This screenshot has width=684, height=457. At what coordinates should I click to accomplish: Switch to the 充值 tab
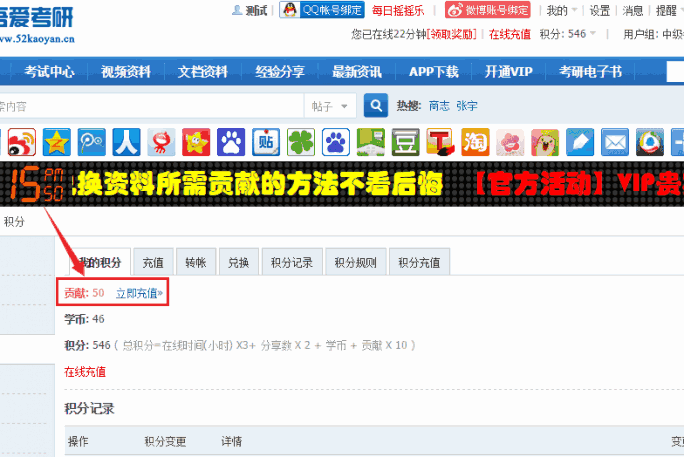pyautogui.click(x=153, y=263)
